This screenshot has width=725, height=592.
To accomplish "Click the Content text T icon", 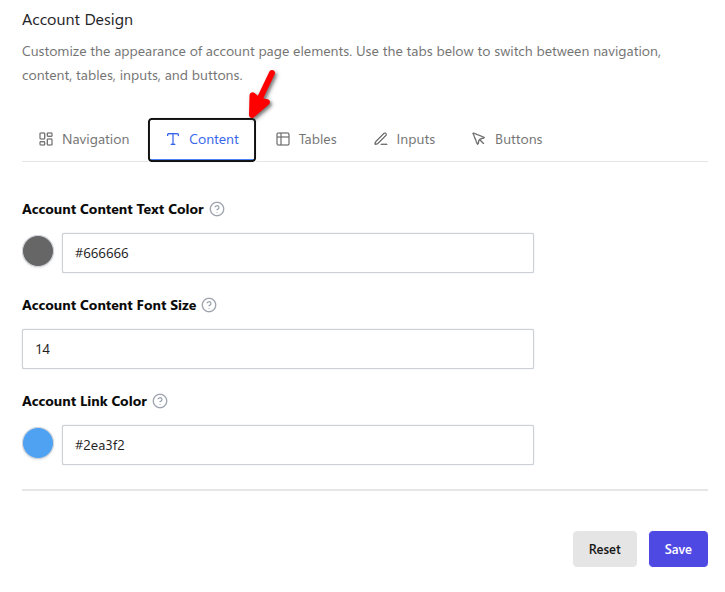I will click(172, 139).
